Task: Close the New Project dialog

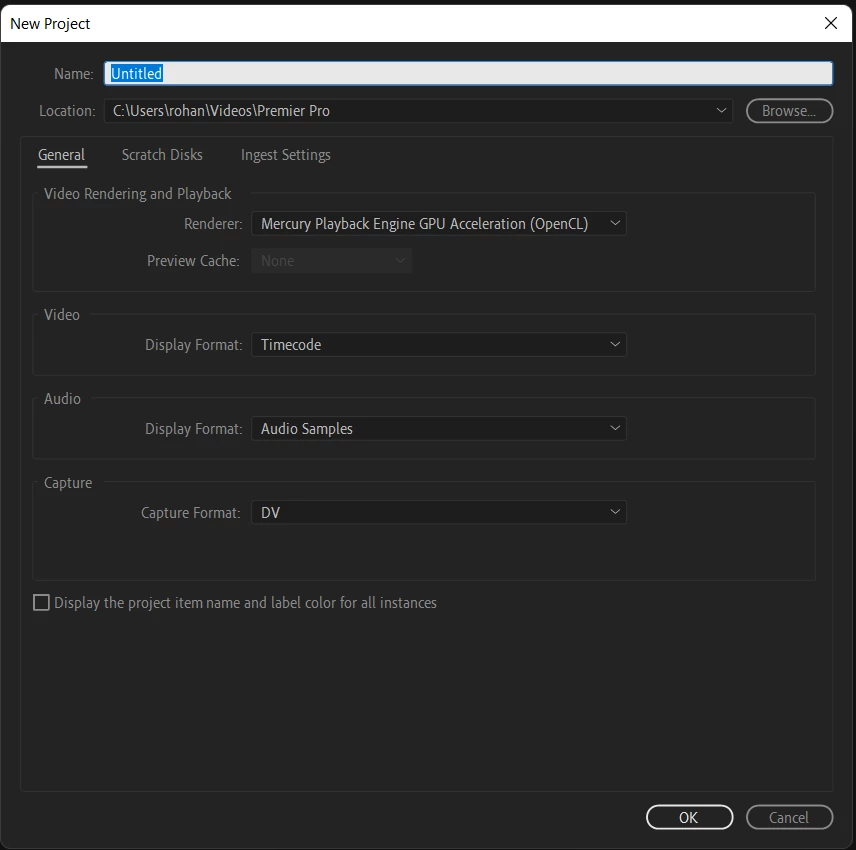Action: tap(830, 23)
